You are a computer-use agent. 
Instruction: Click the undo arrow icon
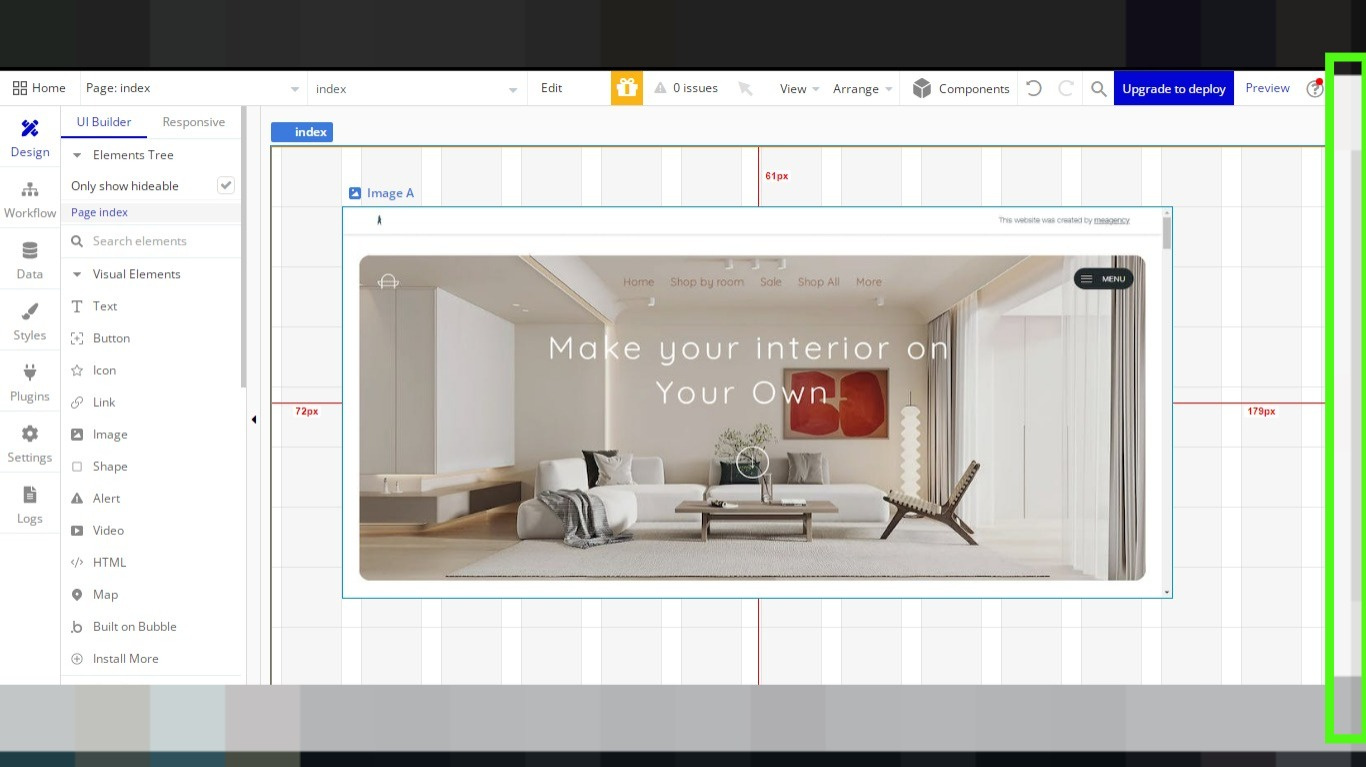point(1033,88)
